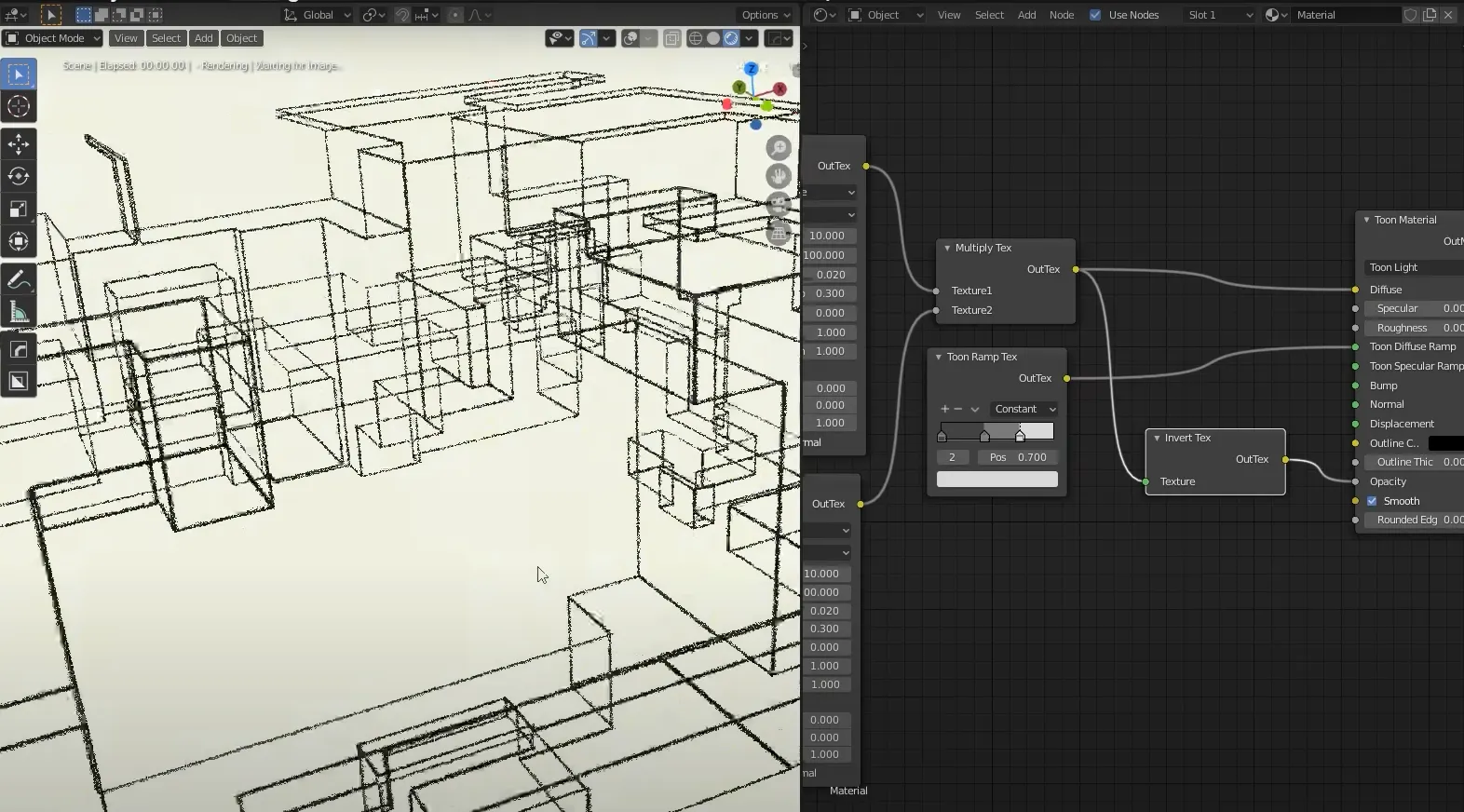Click the viewport zoom magnifier gizmo
Viewport: 1464px width, 812px height.
point(779,148)
